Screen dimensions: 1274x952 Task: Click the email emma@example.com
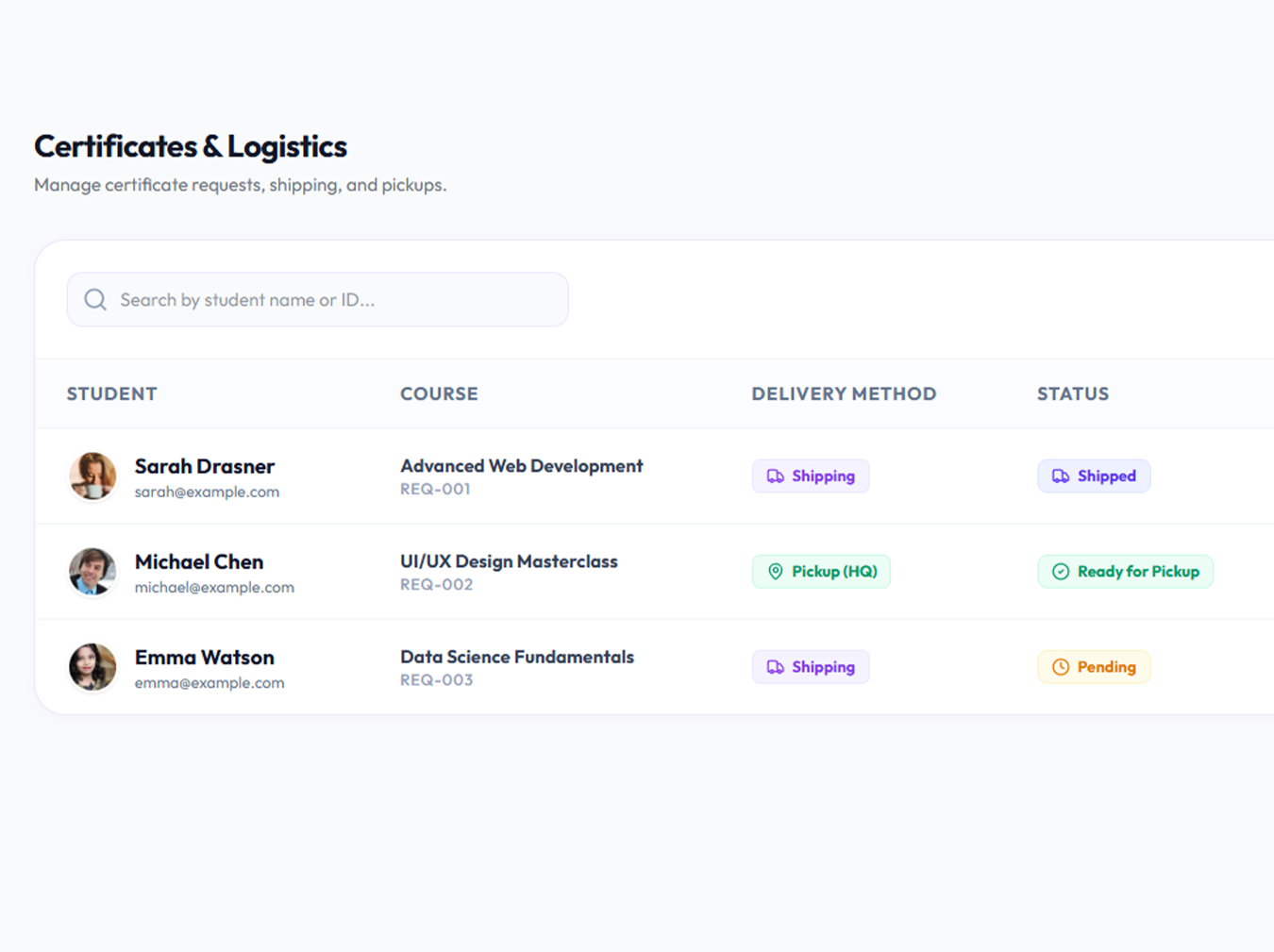[210, 682]
